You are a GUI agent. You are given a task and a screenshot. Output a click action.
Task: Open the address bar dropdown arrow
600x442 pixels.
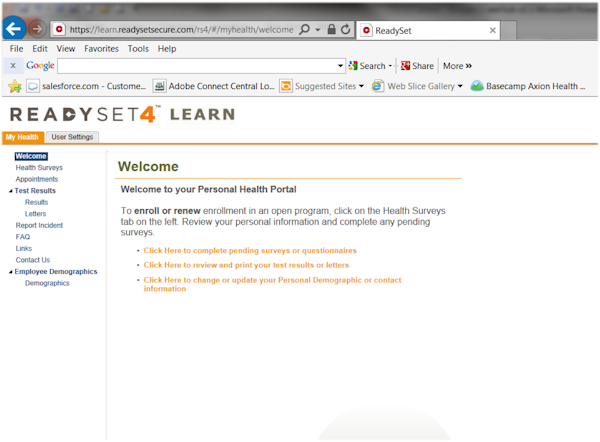point(318,29)
